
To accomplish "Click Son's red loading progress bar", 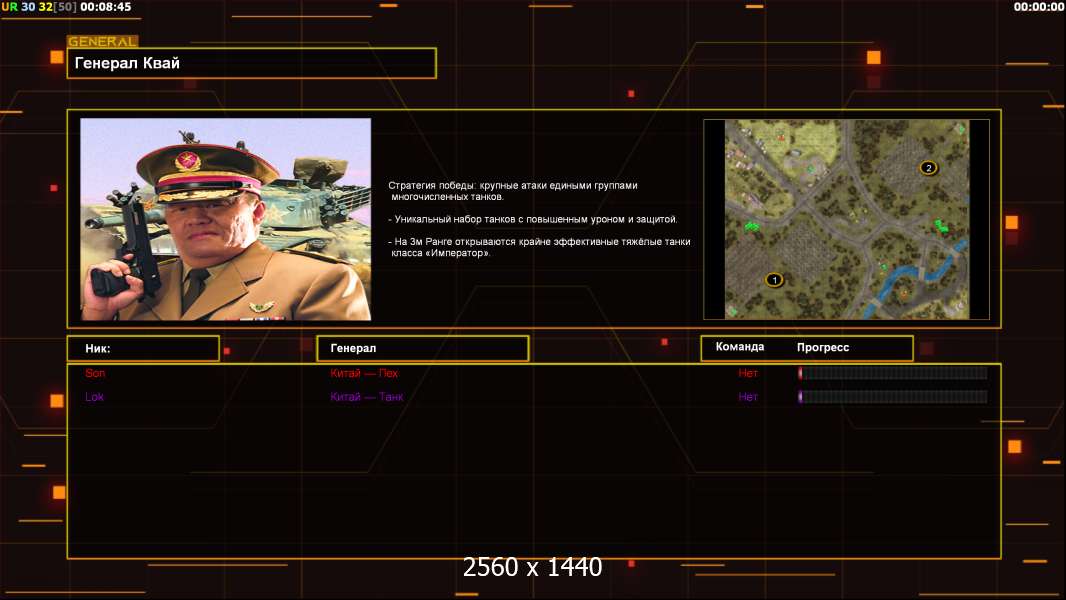I will [892, 373].
